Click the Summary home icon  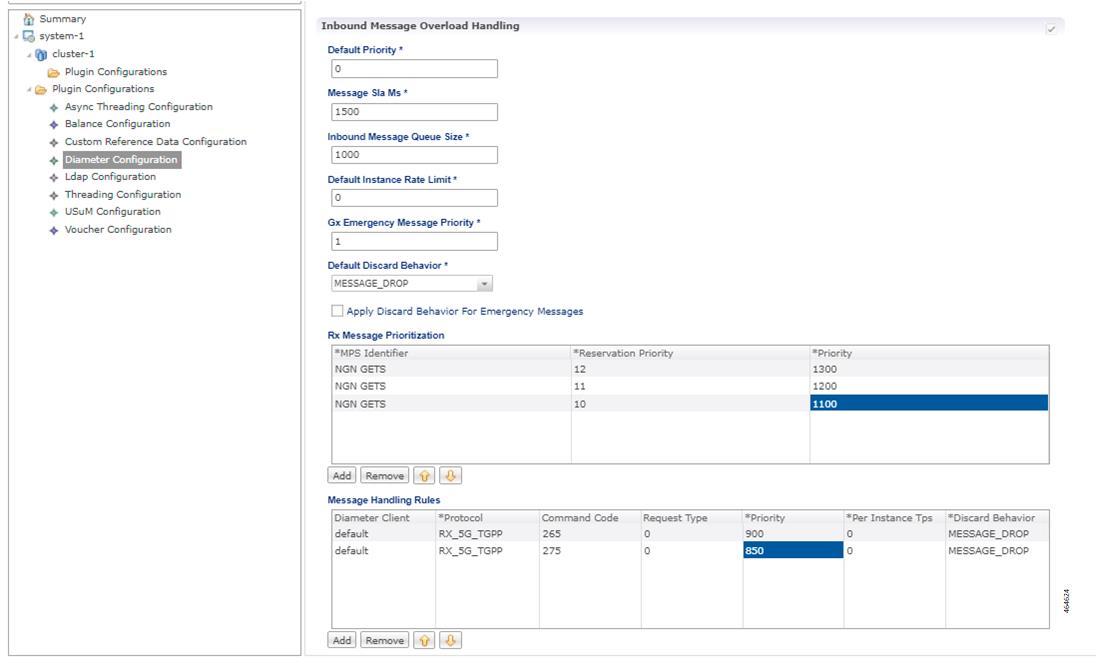[x=29, y=19]
